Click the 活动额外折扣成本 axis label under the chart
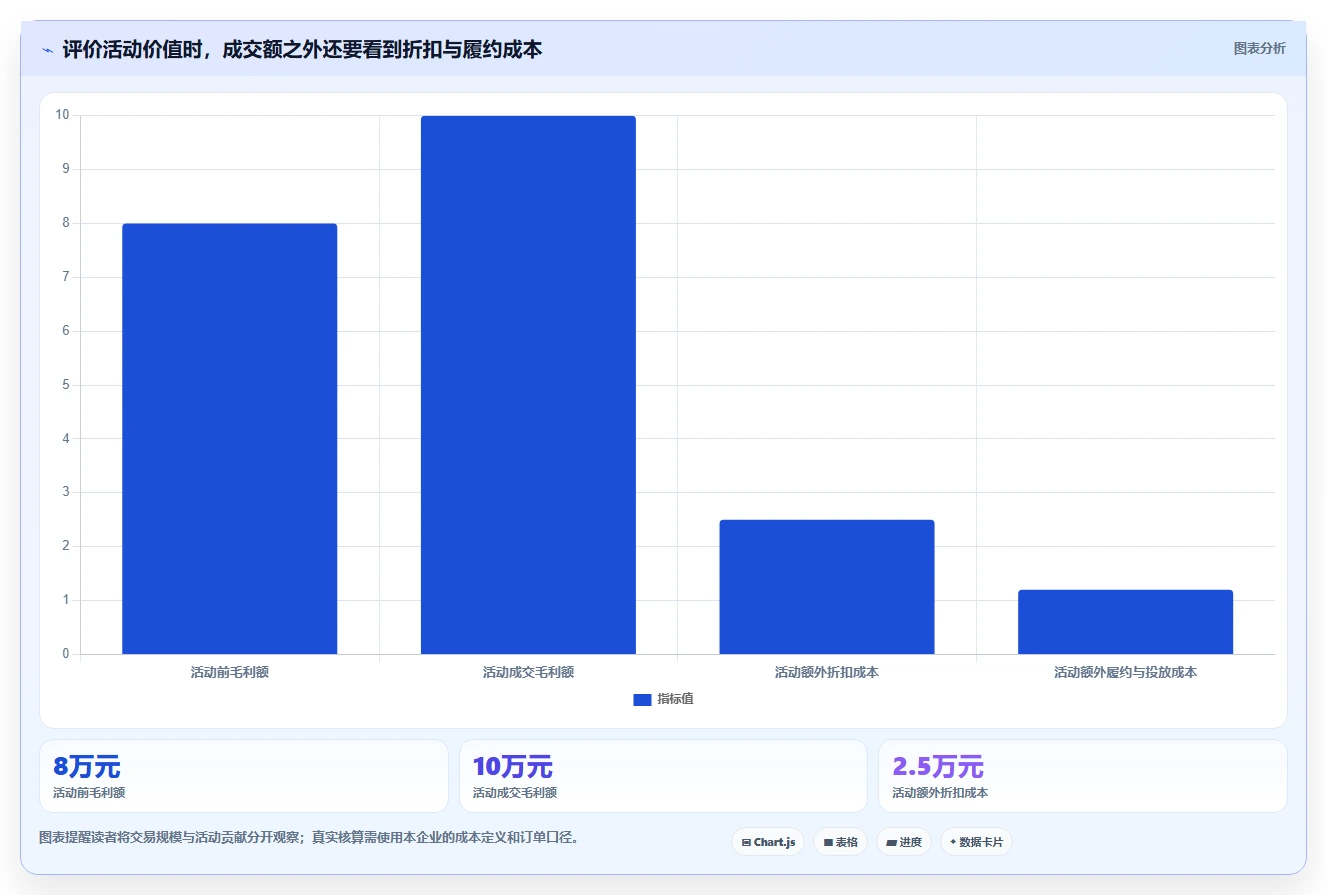 [x=827, y=673]
